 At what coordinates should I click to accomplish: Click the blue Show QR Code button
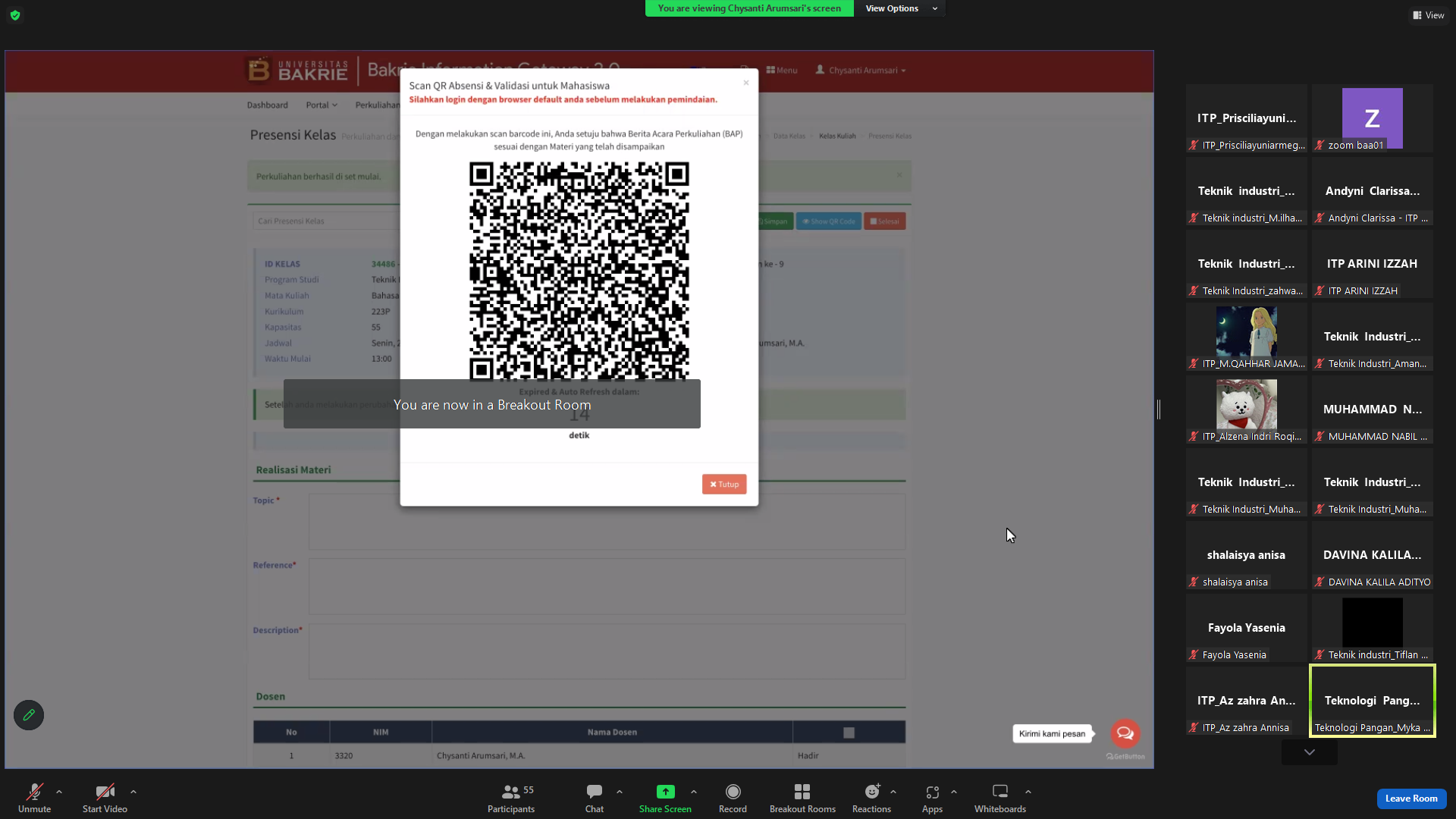[x=829, y=221]
